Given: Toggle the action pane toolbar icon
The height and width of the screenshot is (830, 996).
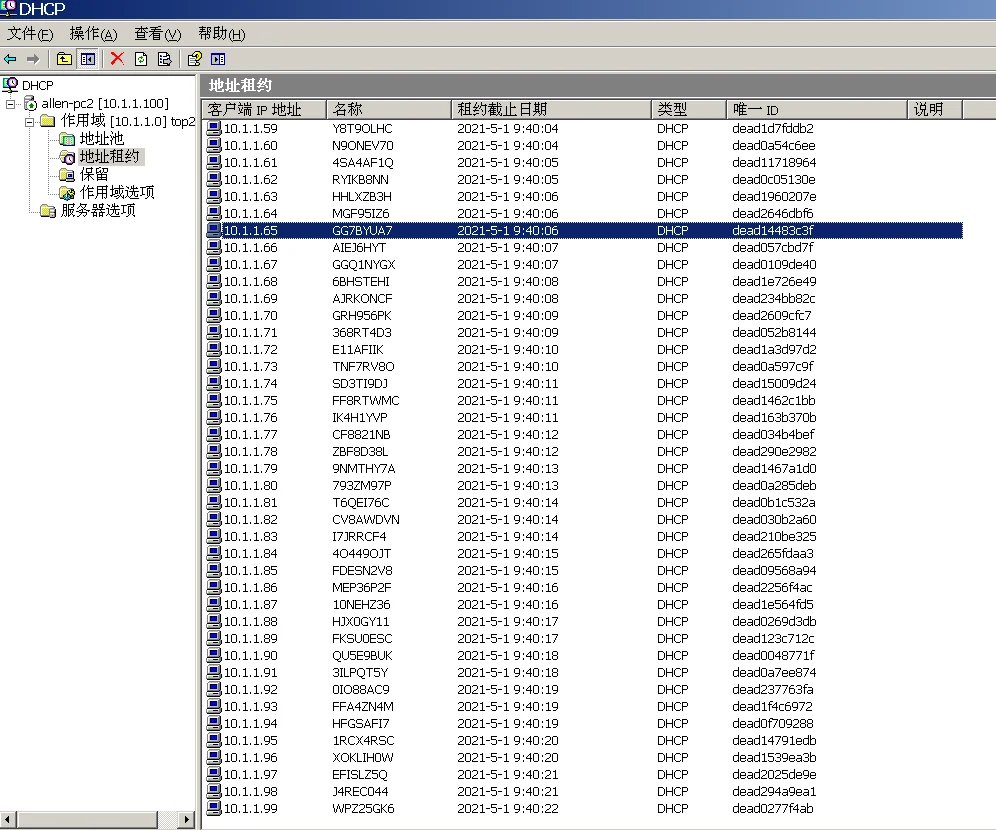Looking at the screenshot, I should (218, 59).
